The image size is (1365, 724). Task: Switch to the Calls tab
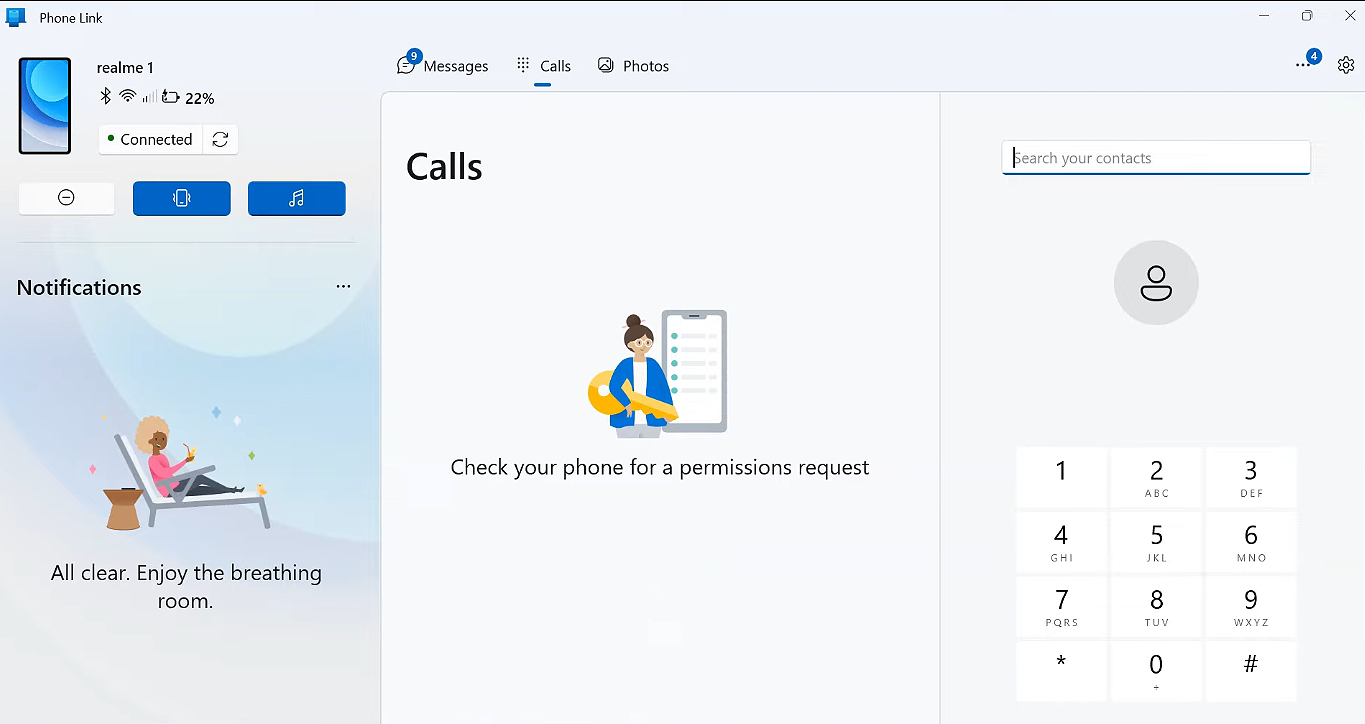[x=543, y=66]
